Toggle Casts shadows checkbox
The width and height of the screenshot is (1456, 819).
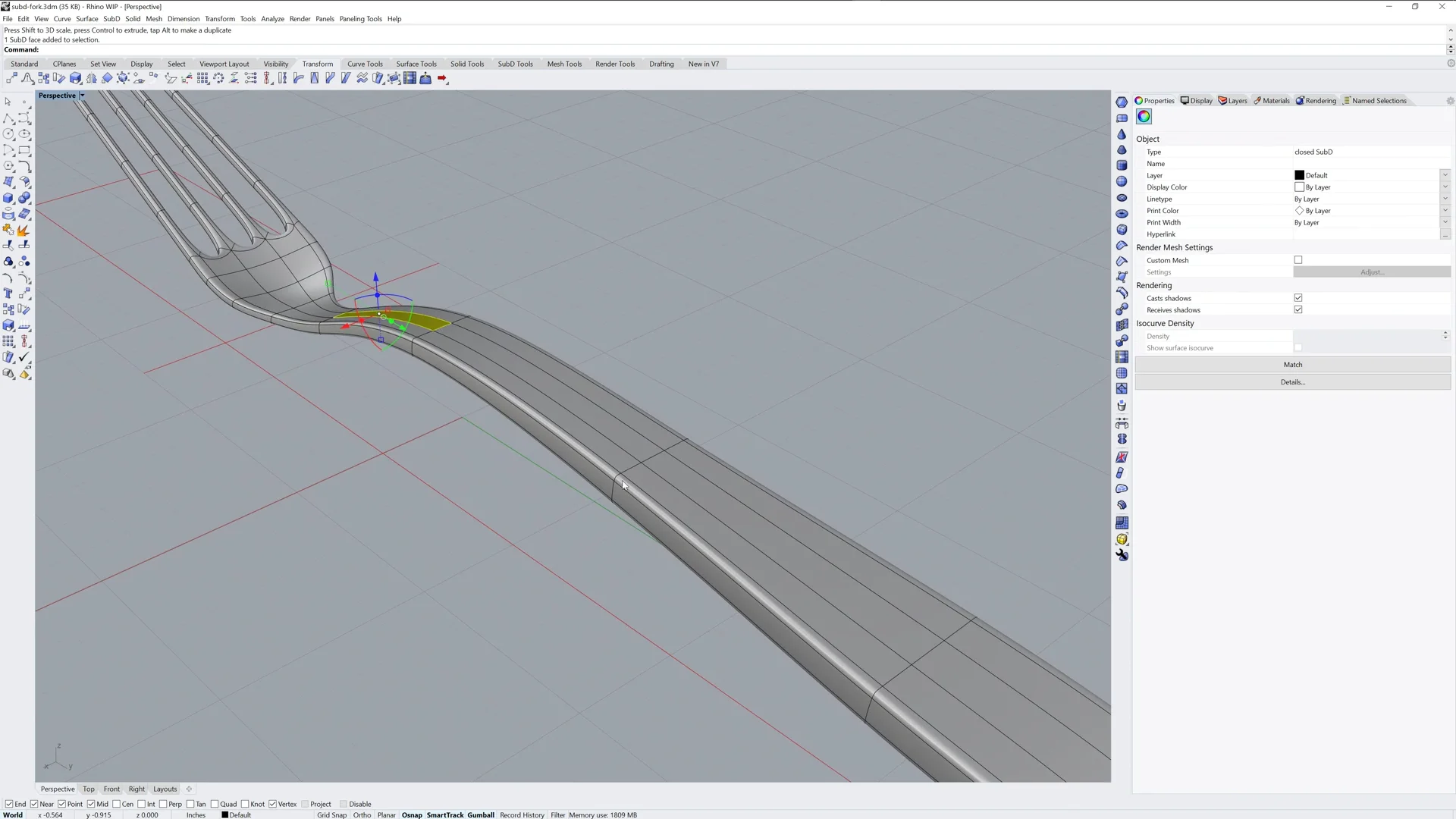[x=1298, y=297]
